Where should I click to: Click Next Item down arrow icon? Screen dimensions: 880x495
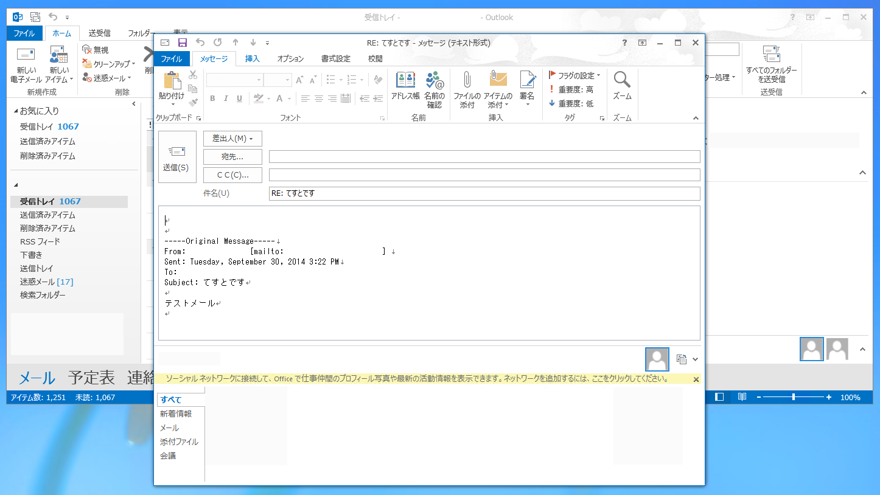pos(253,43)
